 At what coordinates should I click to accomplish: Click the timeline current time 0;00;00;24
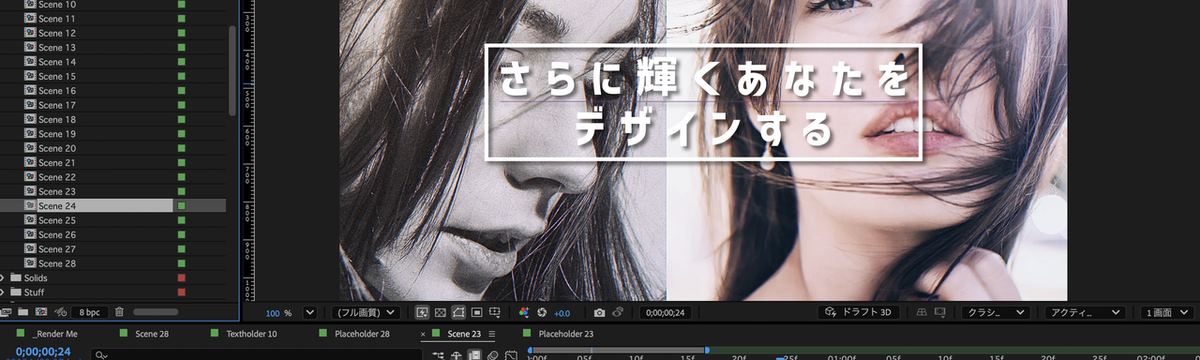[43, 352]
